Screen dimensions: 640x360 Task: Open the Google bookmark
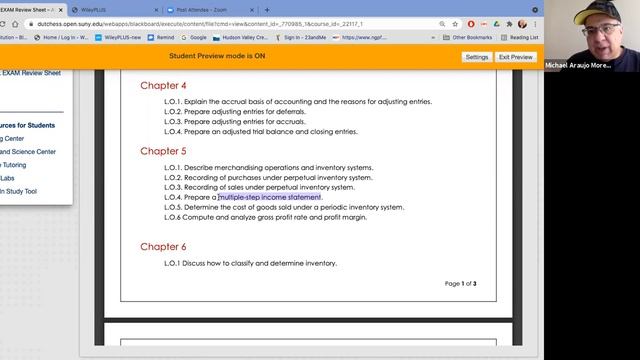pyautogui.click(x=194, y=38)
